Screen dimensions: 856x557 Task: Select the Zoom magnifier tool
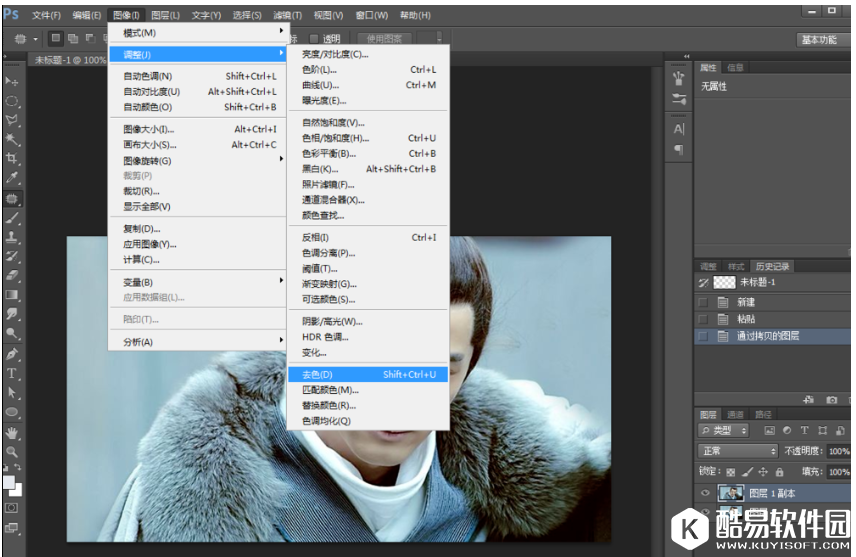pos(12,451)
